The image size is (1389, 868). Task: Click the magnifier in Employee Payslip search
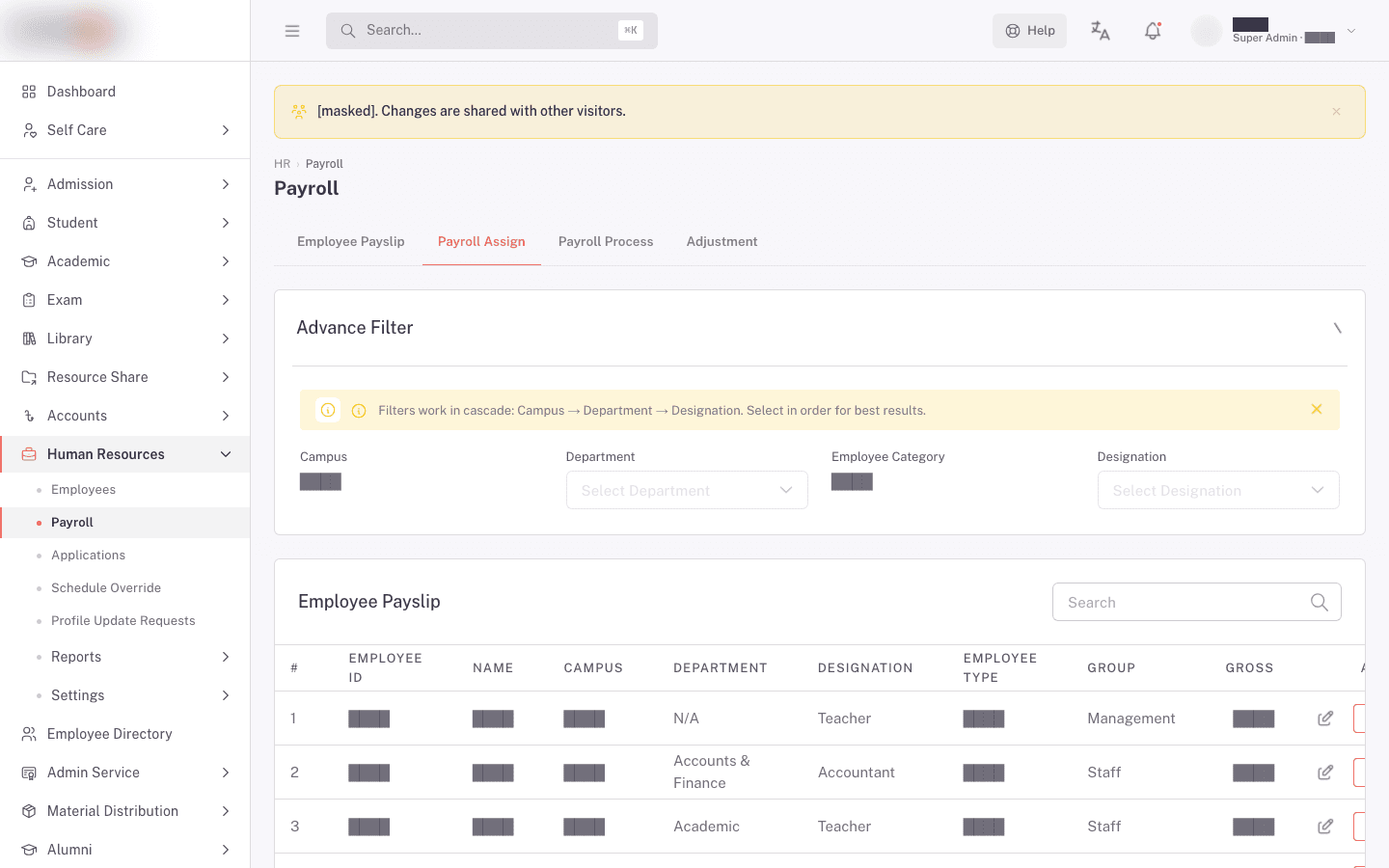click(1320, 603)
